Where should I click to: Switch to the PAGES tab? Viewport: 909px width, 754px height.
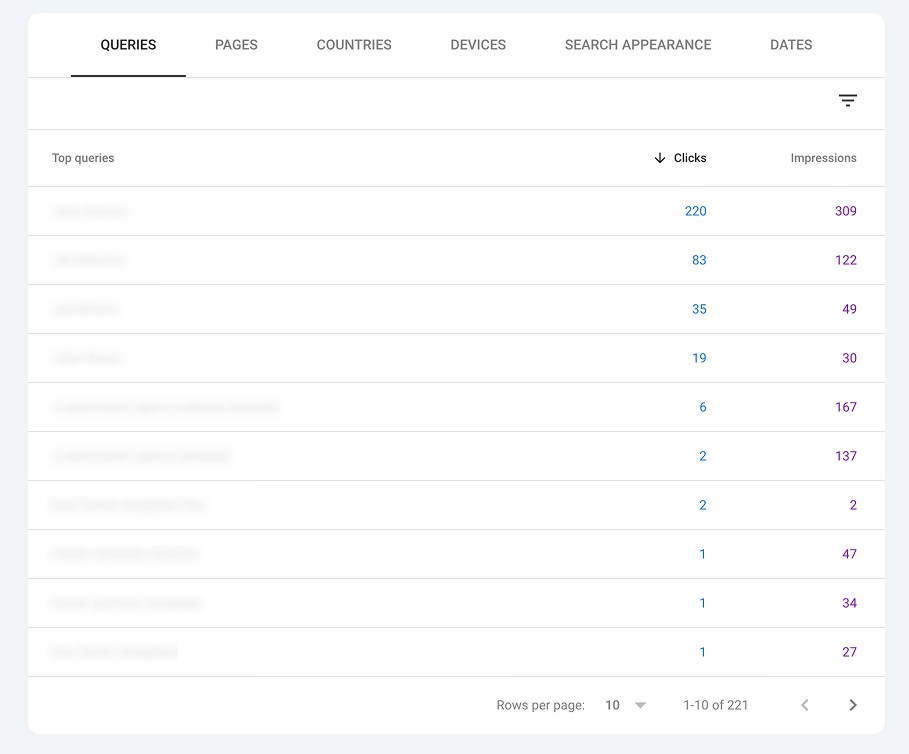[235, 45]
